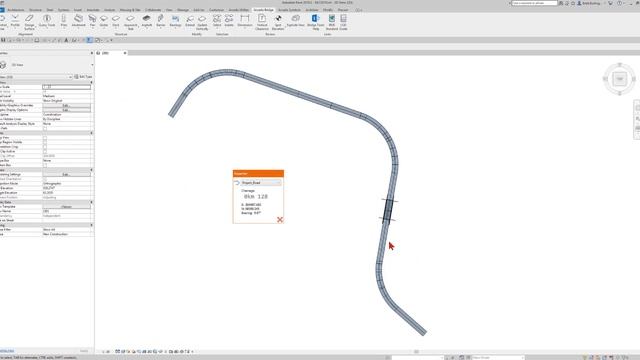Click the Query Tools icon

click(47, 21)
